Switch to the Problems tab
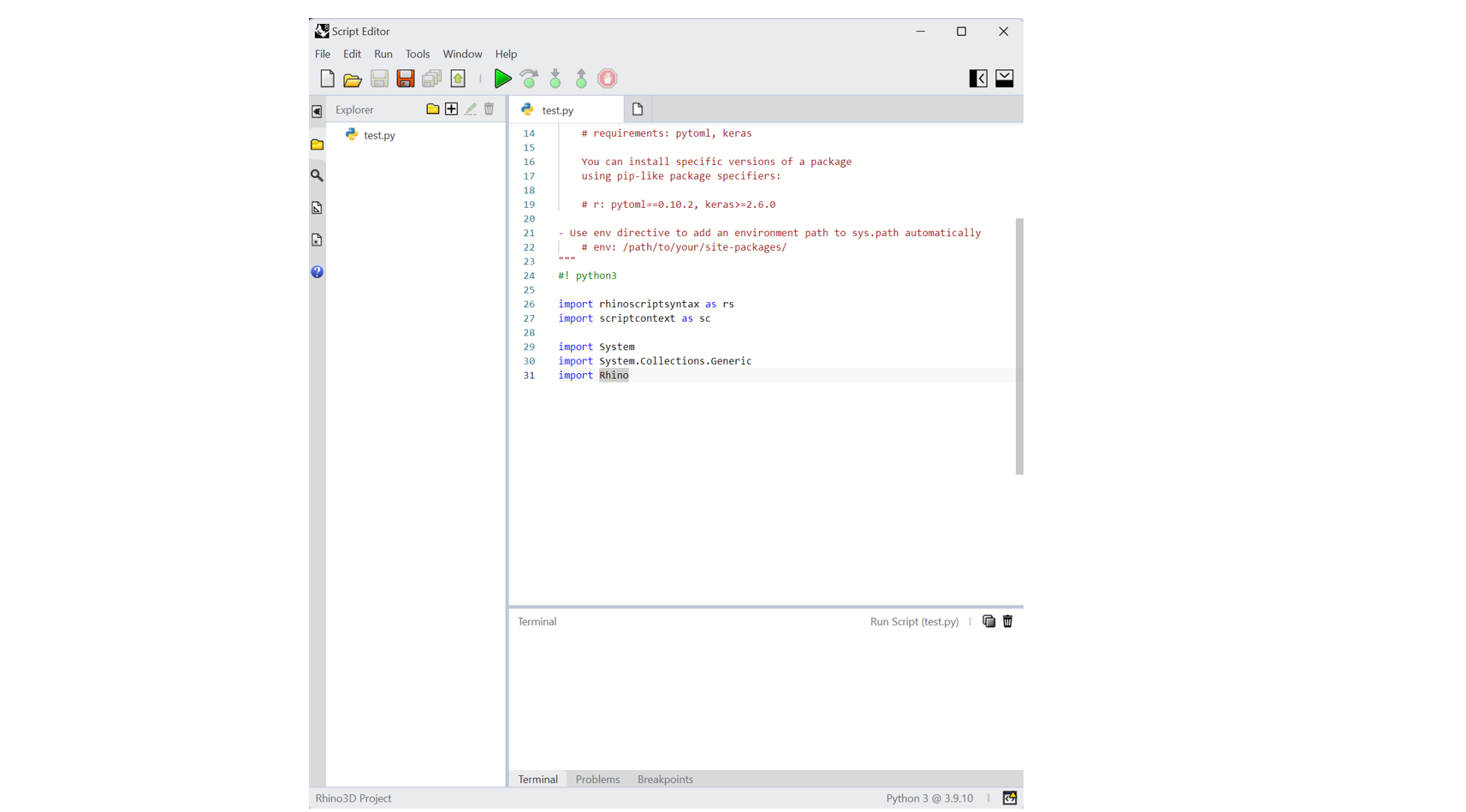This screenshot has width=1466, height=812. pyautogui.click(x=597, y=779)
